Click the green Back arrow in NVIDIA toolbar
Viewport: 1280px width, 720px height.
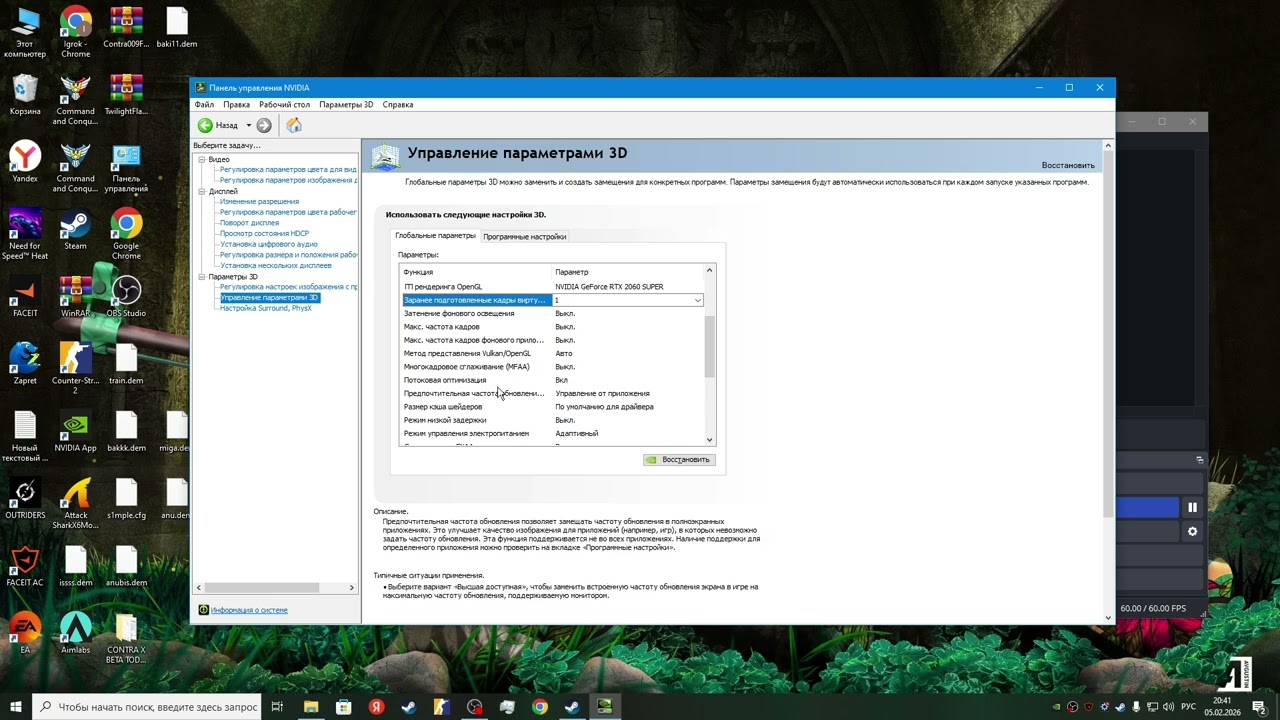point(205,125)
